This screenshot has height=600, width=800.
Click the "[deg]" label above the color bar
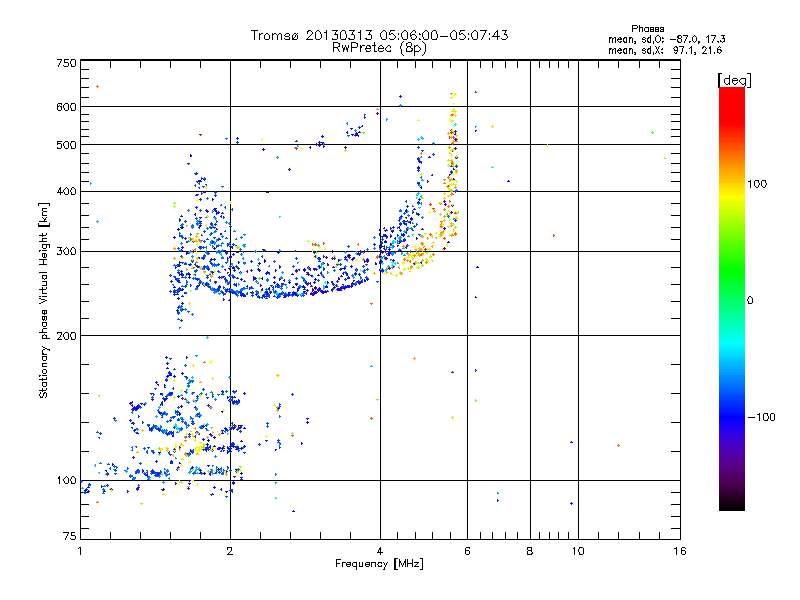[734, 80]
